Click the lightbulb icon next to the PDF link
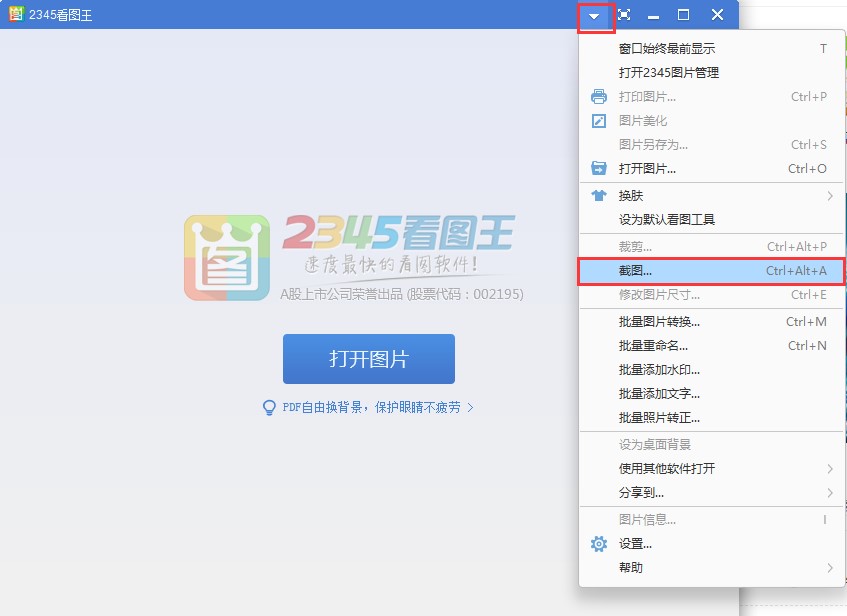Image resolution: width=847 pixels, height=616 pixels. 268,407
